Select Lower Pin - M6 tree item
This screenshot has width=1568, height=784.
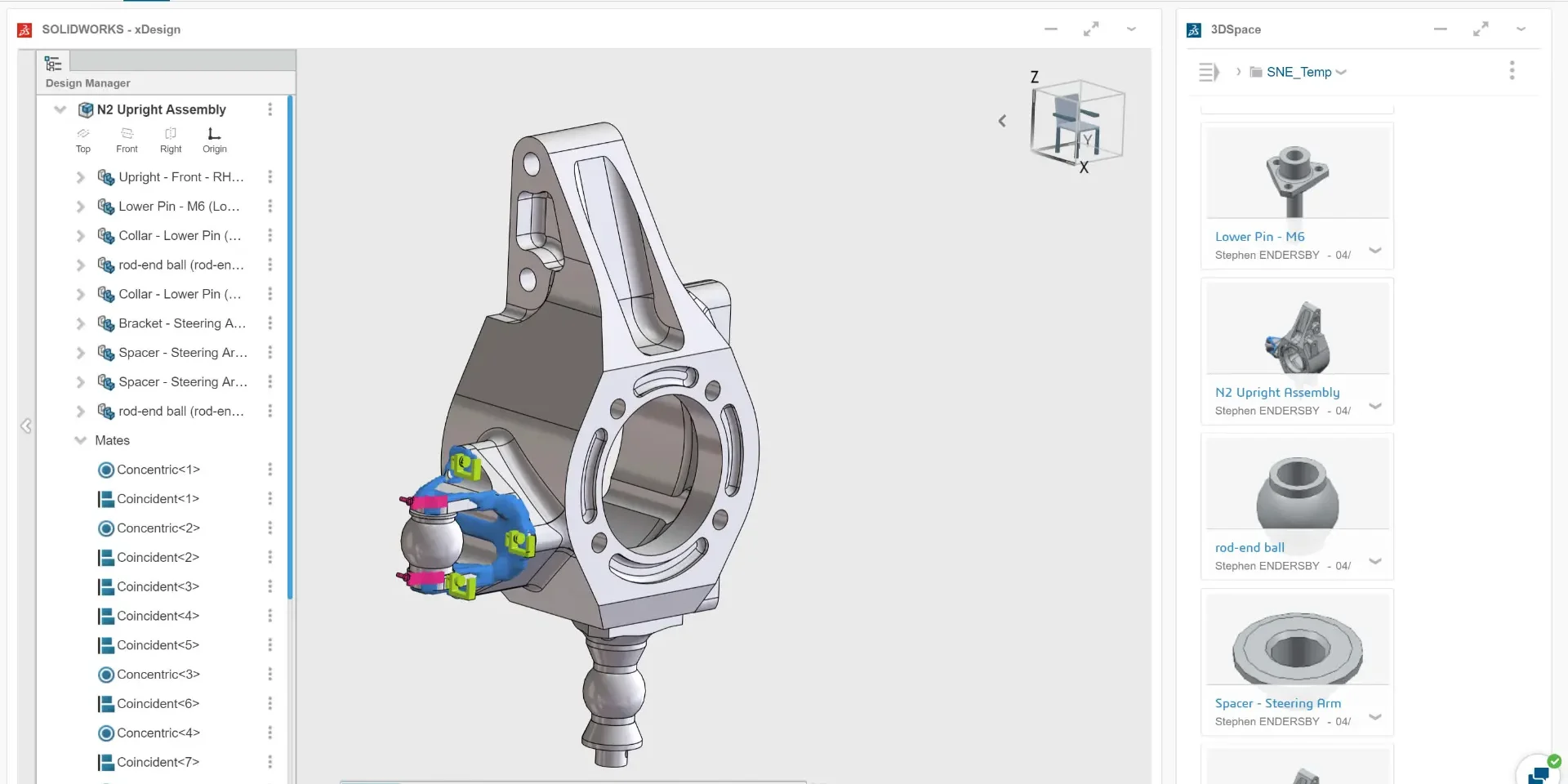[x=179, y=207]
